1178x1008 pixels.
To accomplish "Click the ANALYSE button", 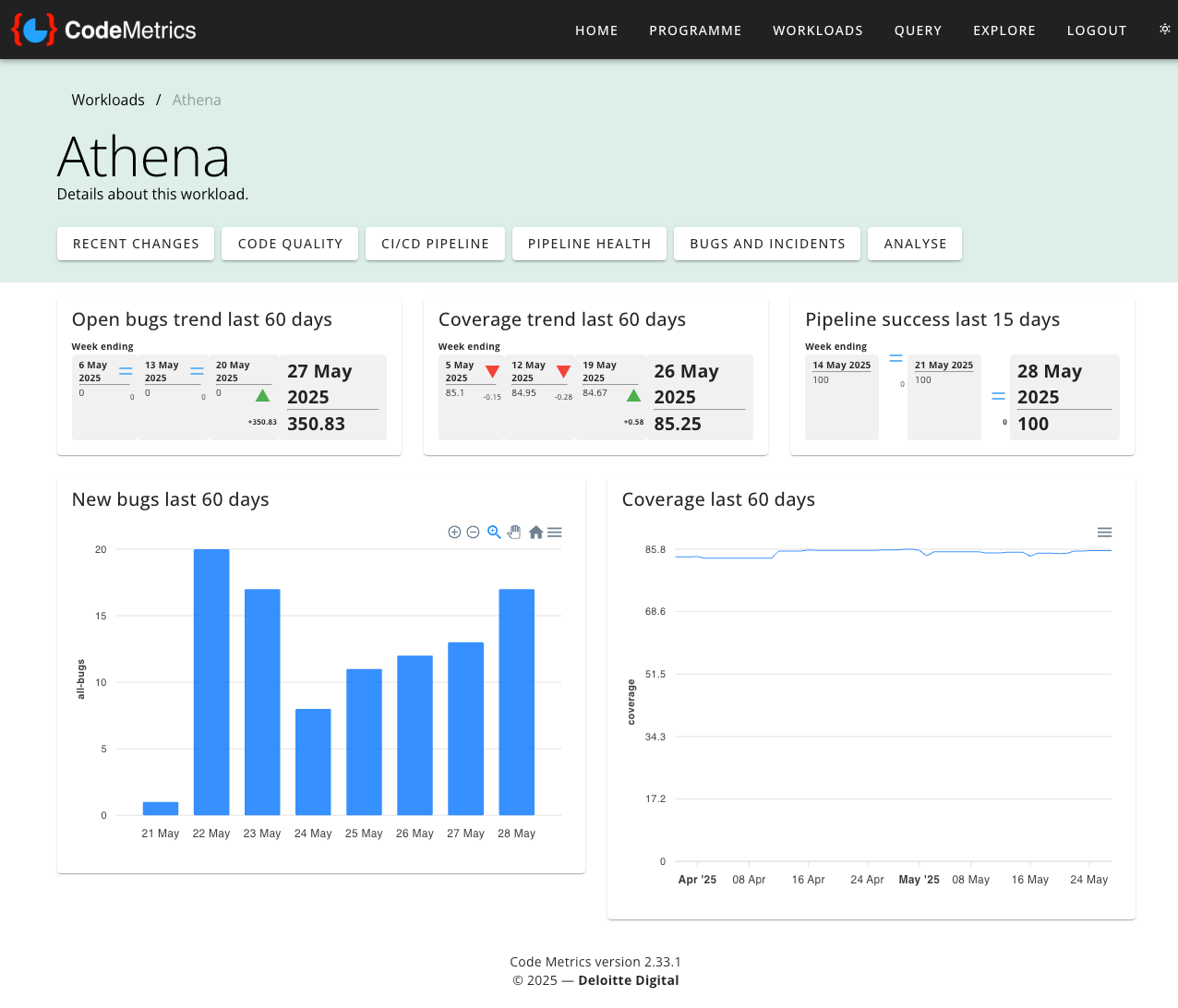I will (x=915, y=244).
